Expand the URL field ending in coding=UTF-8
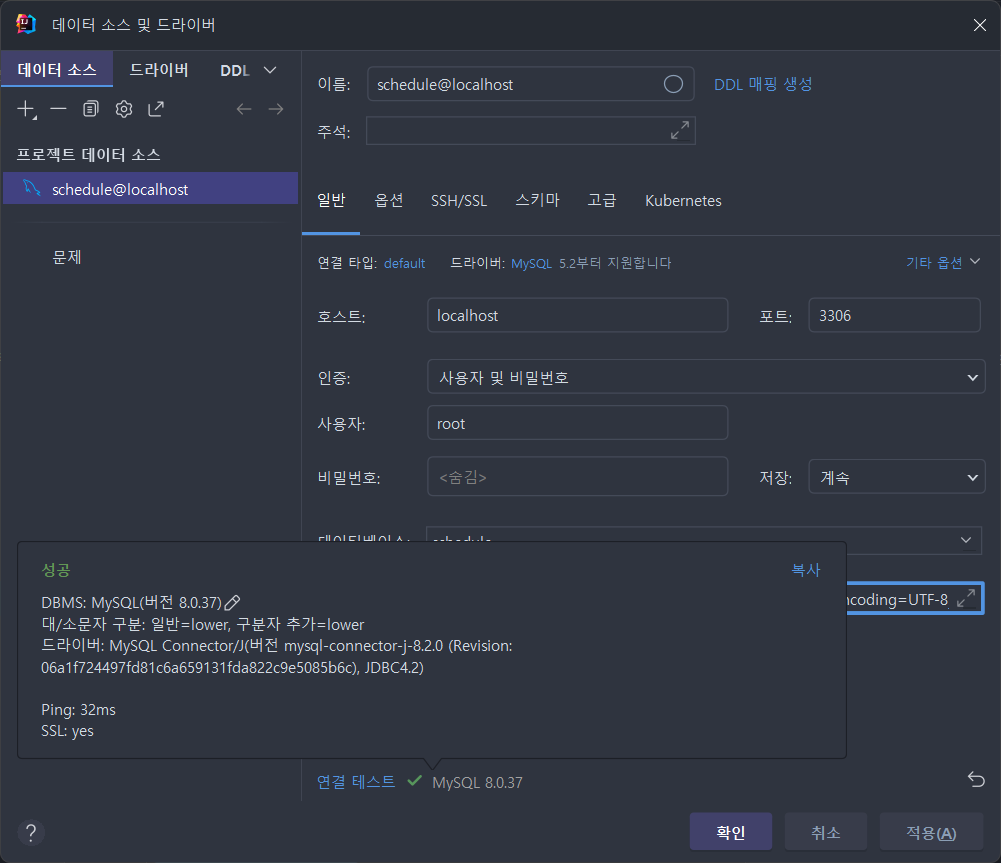The width and height of the screenshot is (1001, 863). pyautogui.click(x=967, y=598)
